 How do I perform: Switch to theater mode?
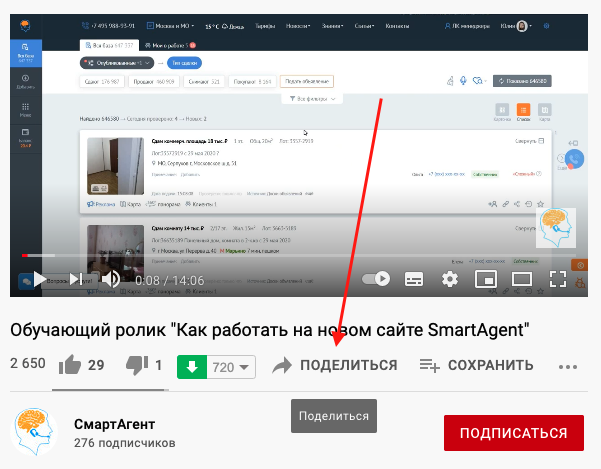[522, 279]
